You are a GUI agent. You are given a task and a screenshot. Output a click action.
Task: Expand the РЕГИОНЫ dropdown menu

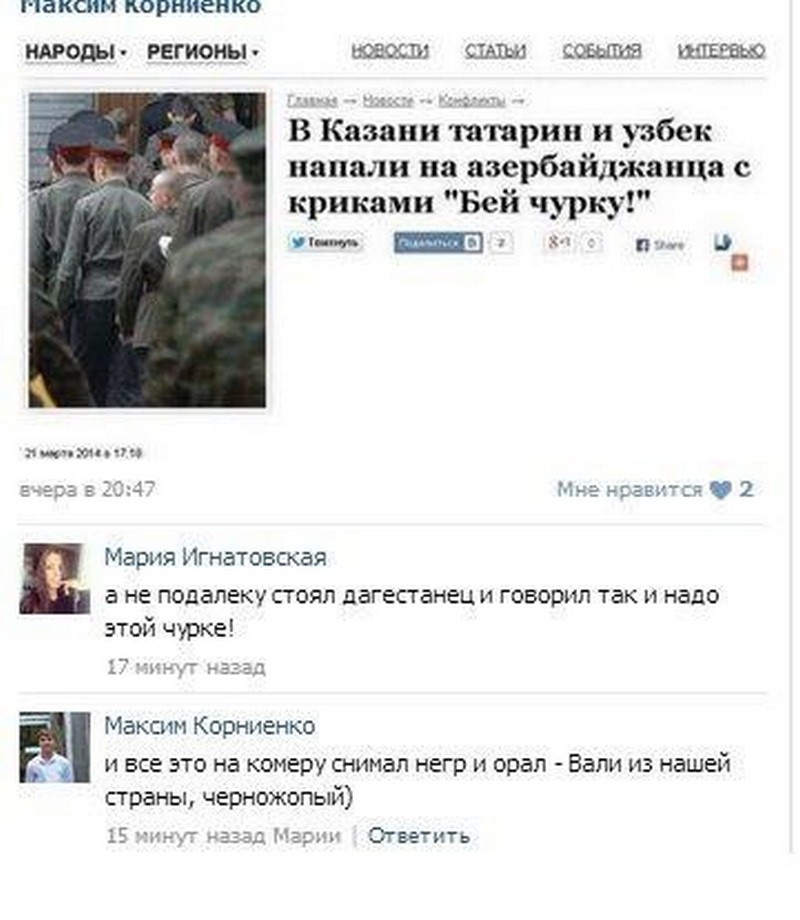coord(202,52)
